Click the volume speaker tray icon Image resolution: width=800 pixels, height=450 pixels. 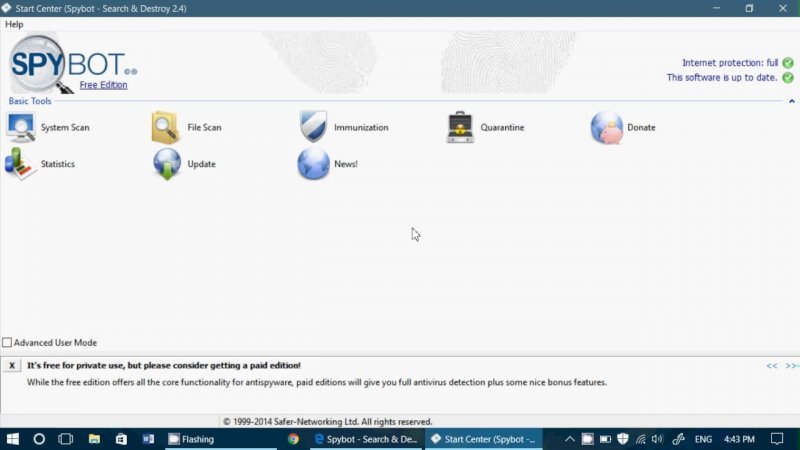657,439
